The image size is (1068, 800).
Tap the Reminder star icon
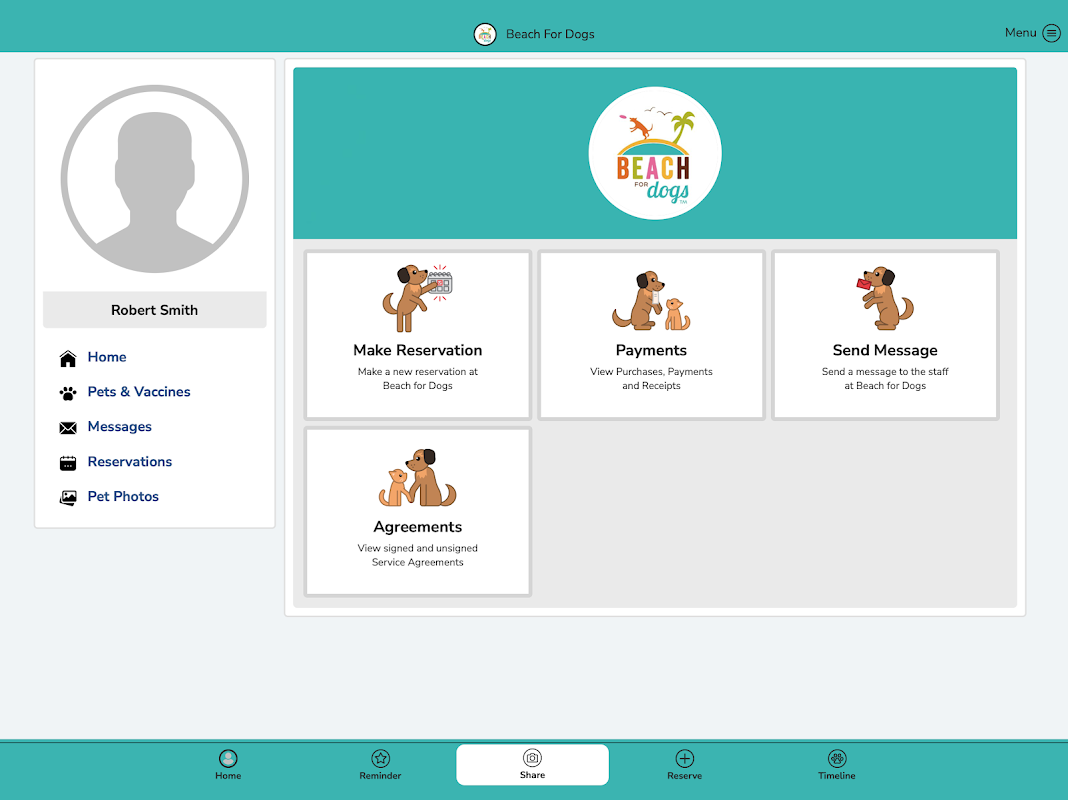pyautogui.click(x=380, y=758)
